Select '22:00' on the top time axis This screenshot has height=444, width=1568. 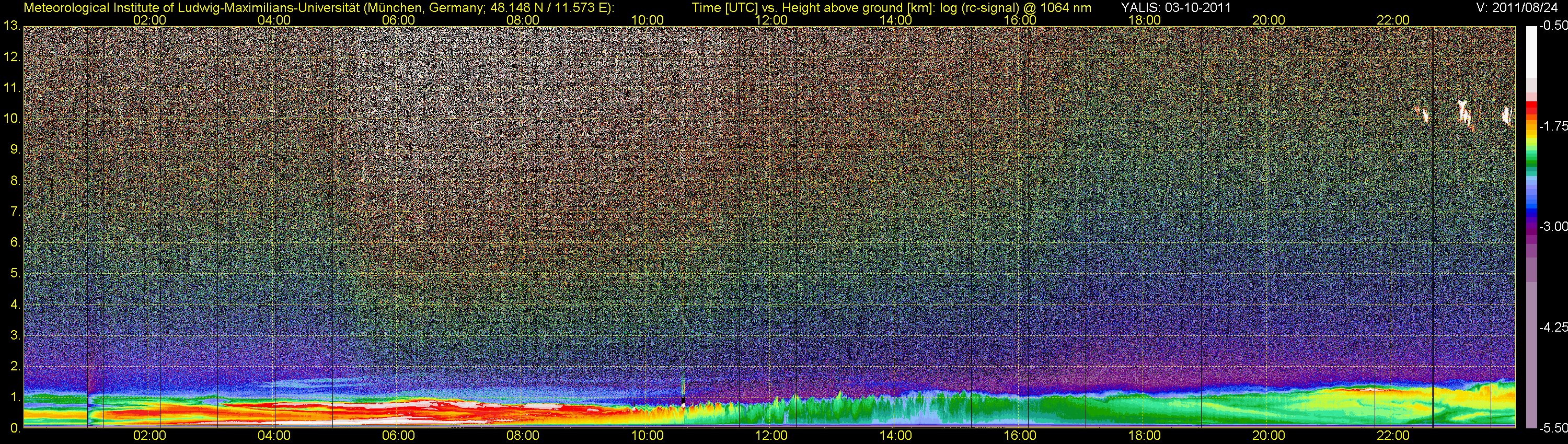[1393, 20]
